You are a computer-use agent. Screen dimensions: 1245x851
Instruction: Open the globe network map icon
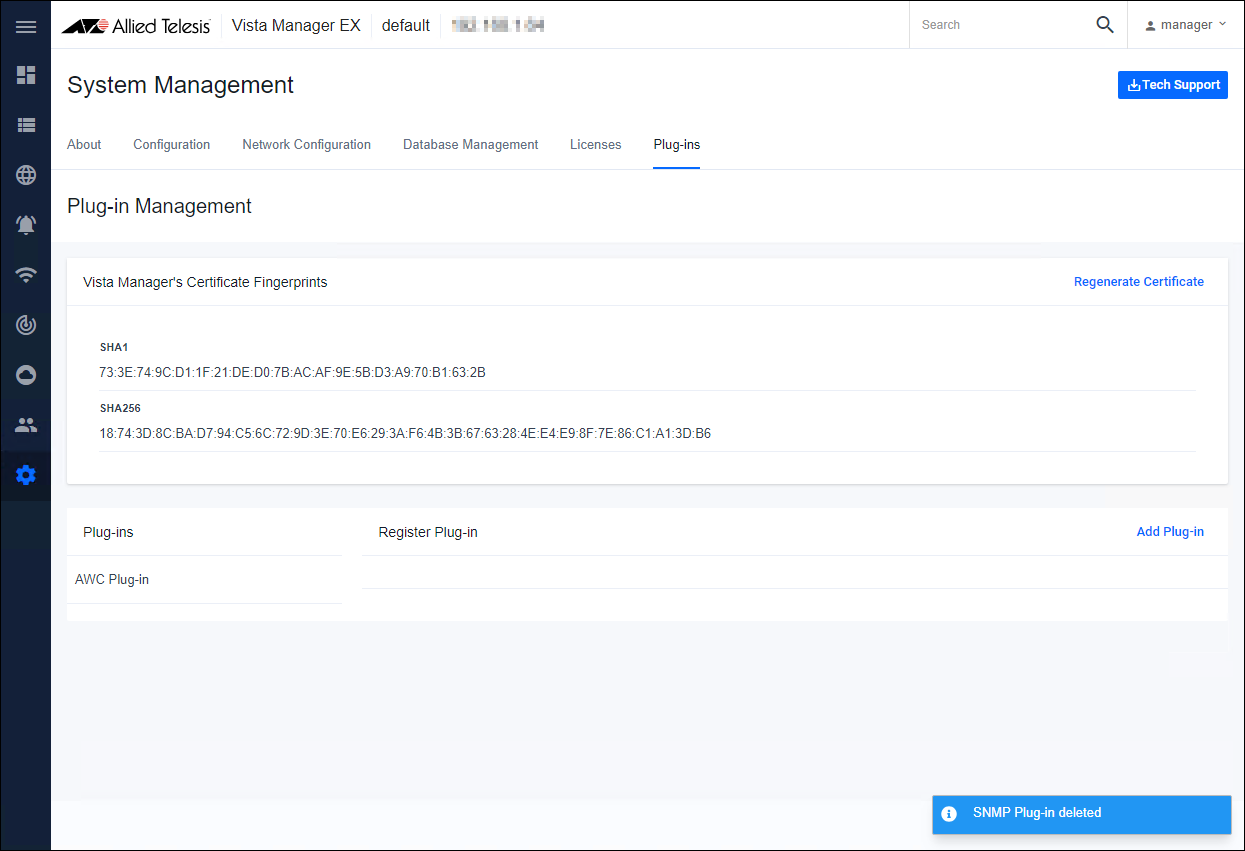click(26, 175)
